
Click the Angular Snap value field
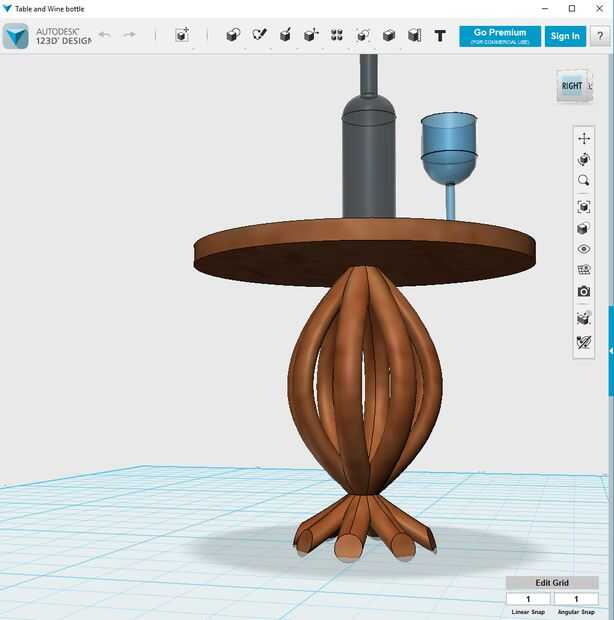(x=576, y=599)
